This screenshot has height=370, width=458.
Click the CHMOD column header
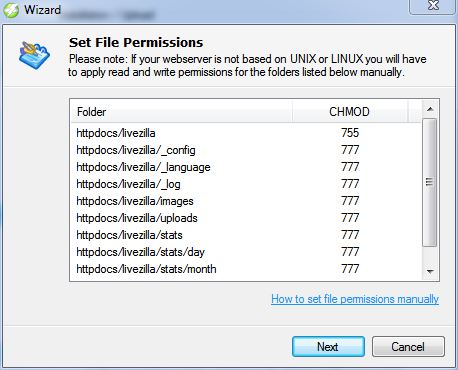[x=350, y=112]
